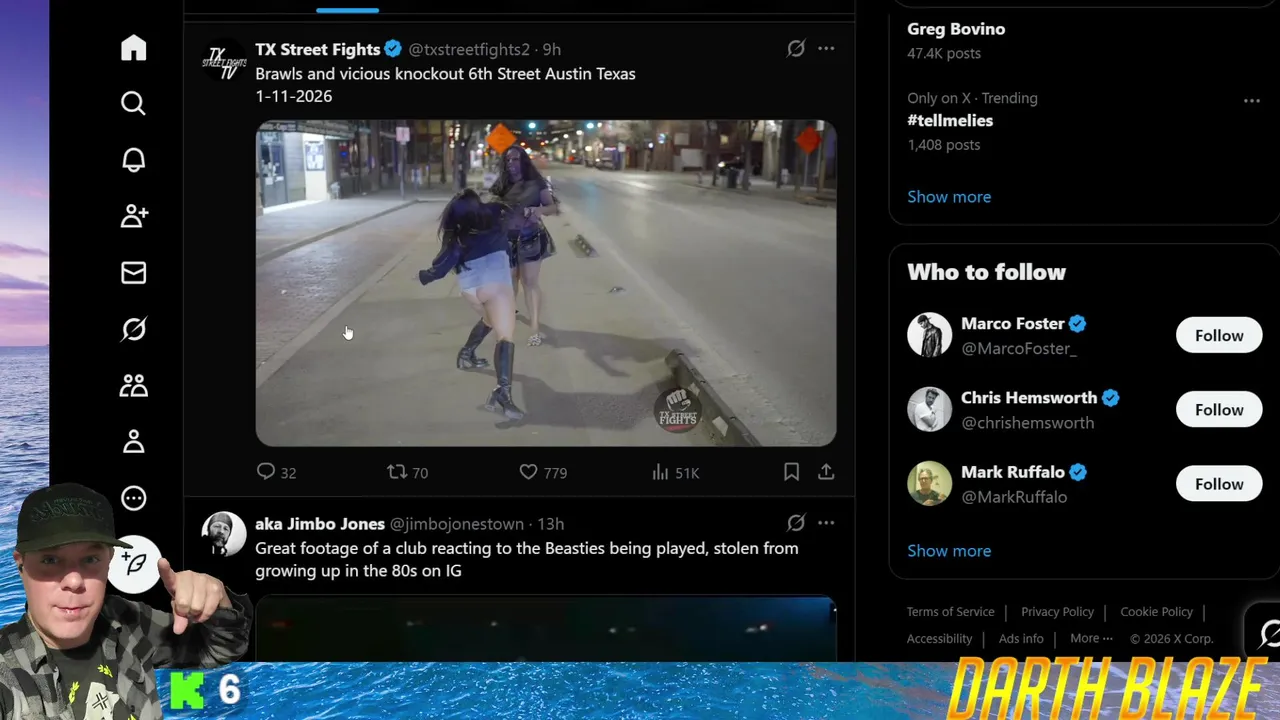1280x720 pixels.
Task: Go to X Home in the sidebar
Action: pyautogui.click(x=133, y=48)
